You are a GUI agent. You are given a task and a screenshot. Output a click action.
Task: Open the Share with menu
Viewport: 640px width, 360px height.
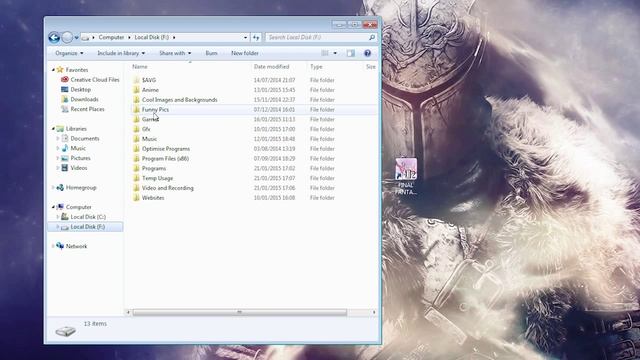point(175,53)
